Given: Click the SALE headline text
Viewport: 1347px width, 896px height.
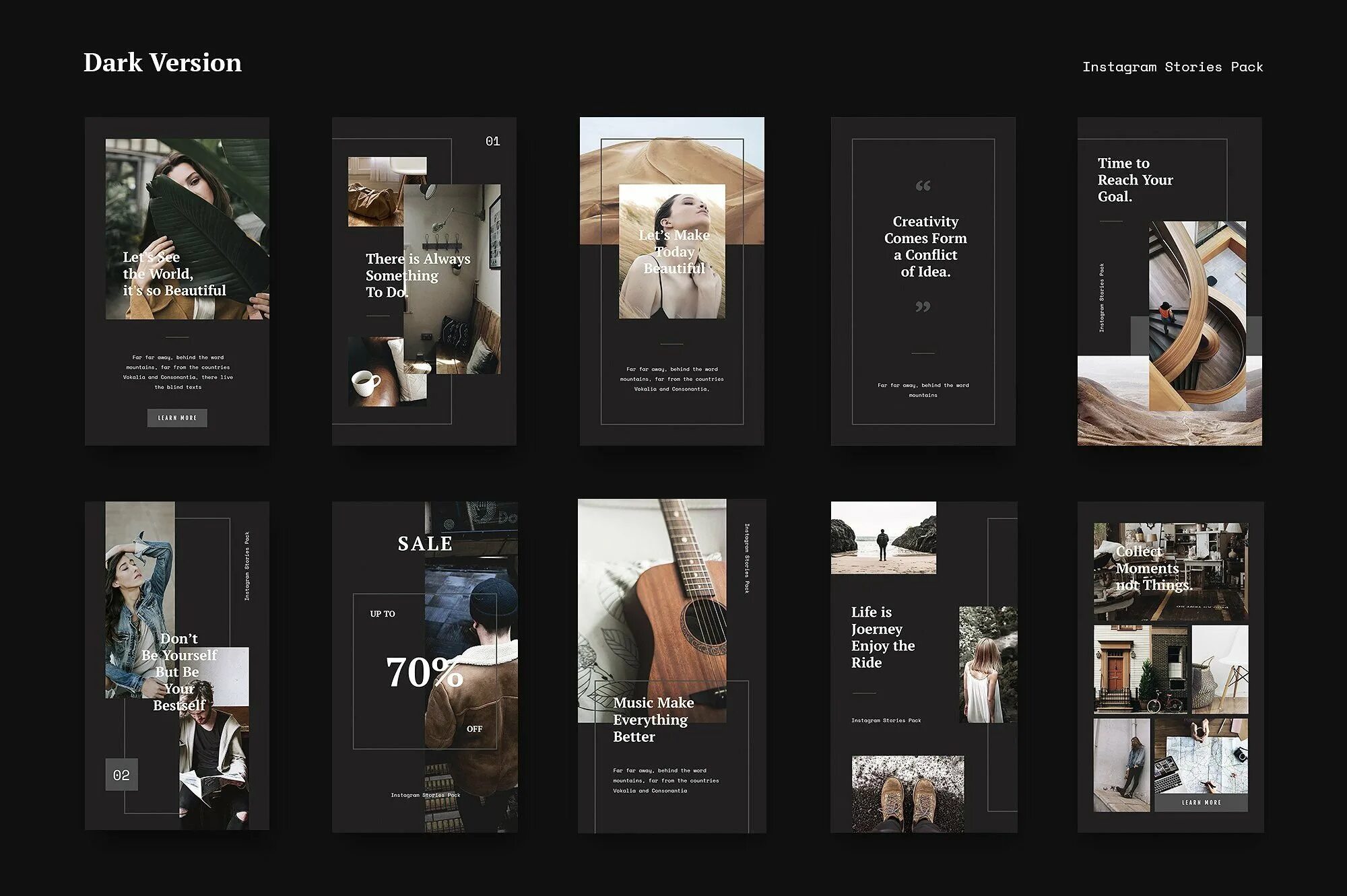Looking at the screenshot, I should click(425, 543).
